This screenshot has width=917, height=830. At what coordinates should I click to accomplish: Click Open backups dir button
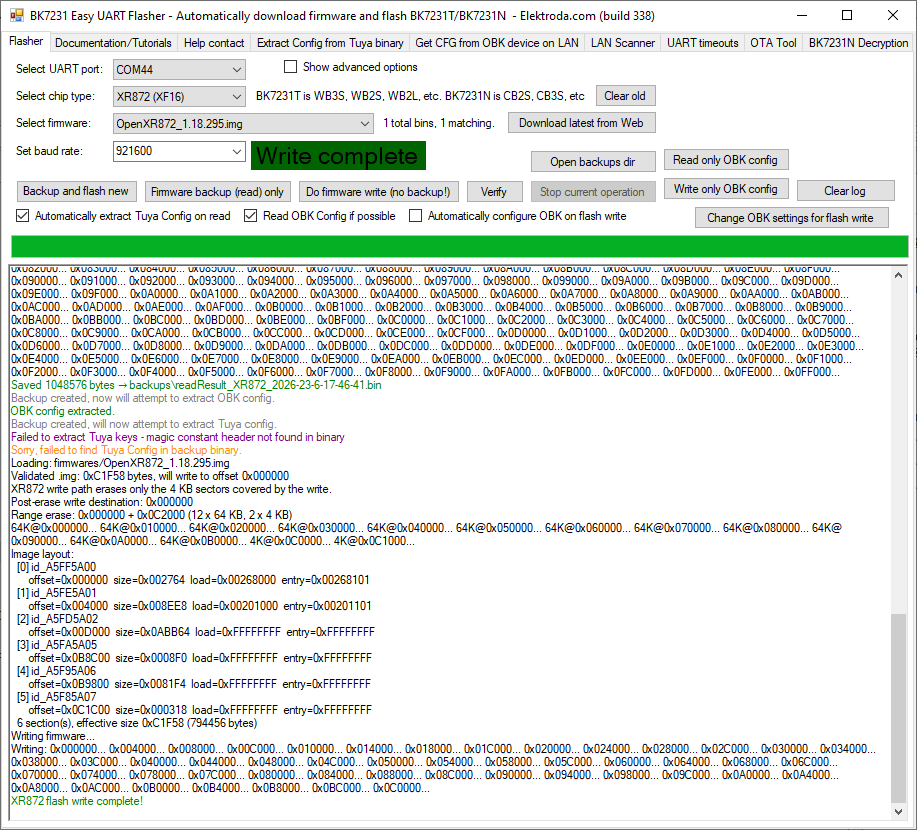[592, 161]
